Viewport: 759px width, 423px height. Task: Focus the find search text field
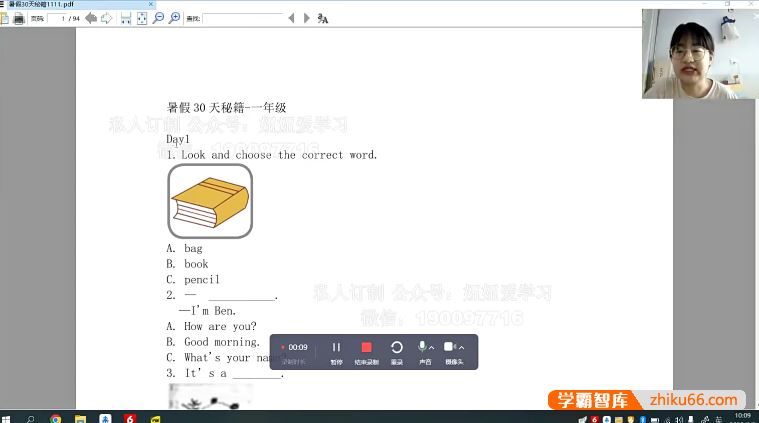(243, 18)
